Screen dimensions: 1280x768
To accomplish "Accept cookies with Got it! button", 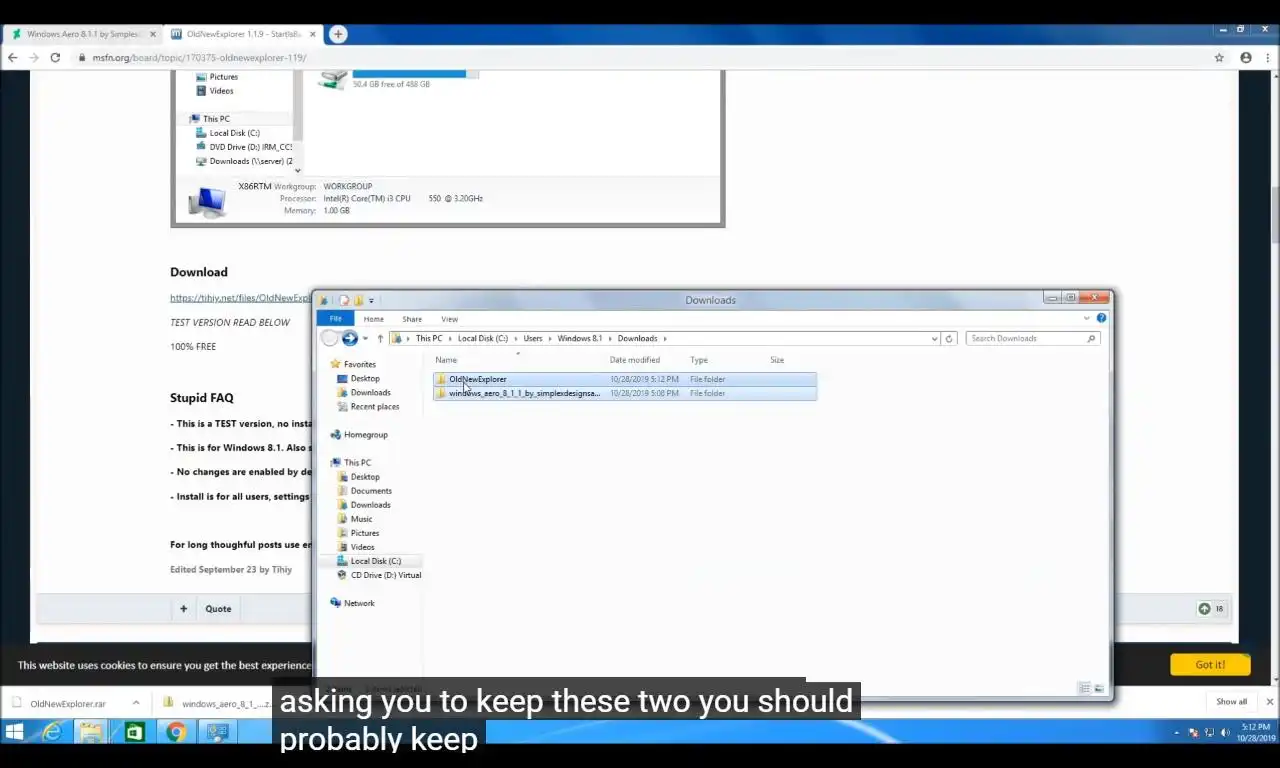I will [1210, 665].
